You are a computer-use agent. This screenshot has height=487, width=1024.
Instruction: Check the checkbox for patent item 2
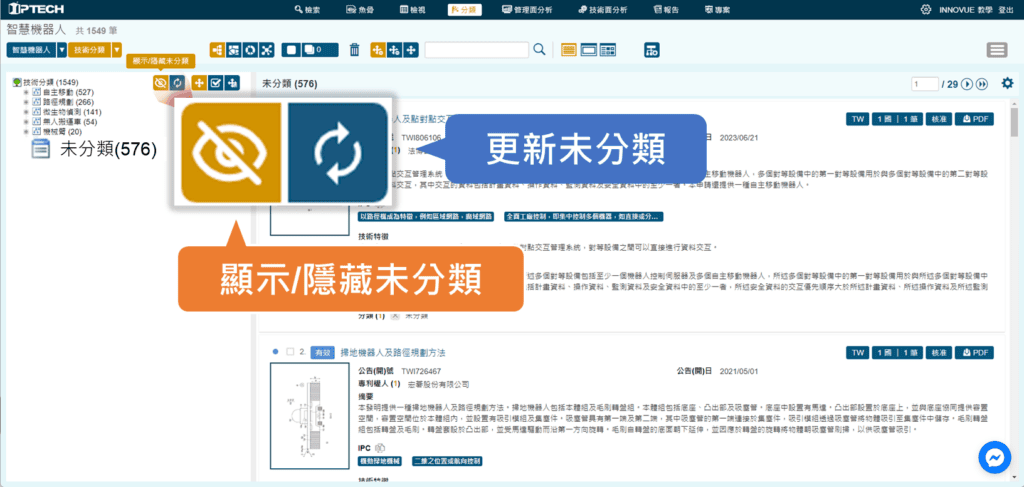click(290, 352)
